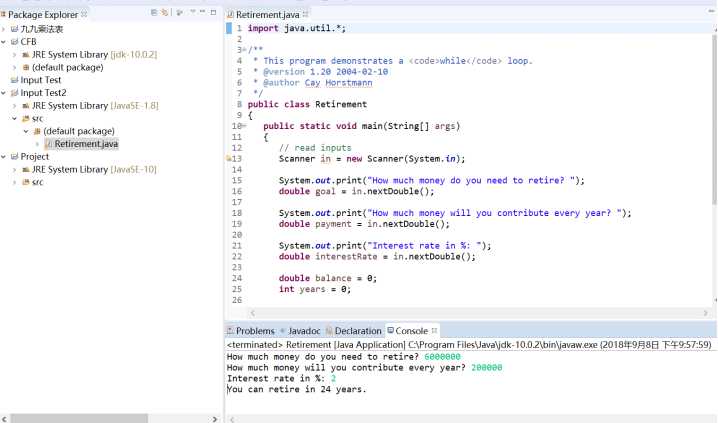Screen dimensions: 718x423
Task: Expand JRE System Library [JavaSE-1.8]
Action: click(x=15, y=106)
